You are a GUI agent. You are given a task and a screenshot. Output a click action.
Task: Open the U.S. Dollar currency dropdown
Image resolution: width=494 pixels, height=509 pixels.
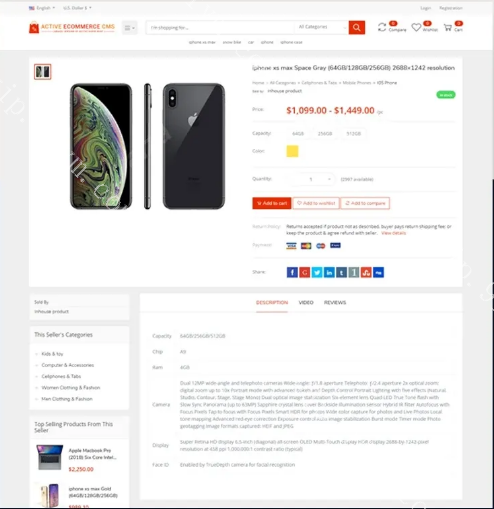point(77,8)
